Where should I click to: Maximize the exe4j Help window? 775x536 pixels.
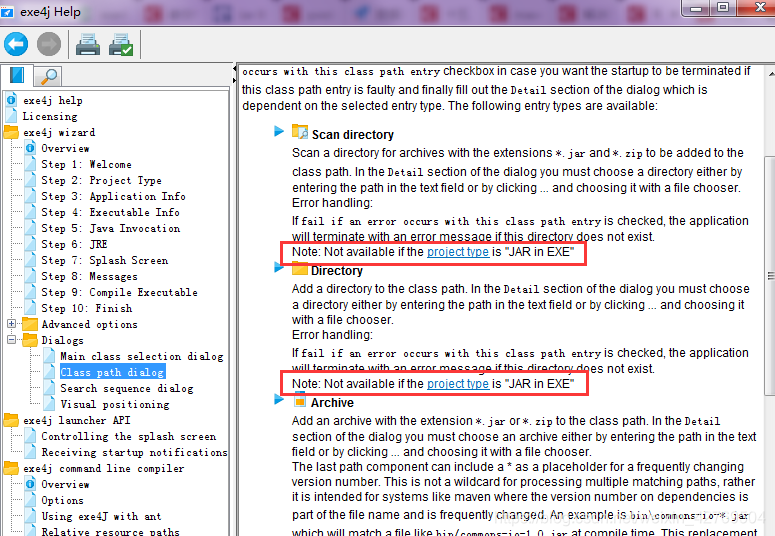click(723, 7)
